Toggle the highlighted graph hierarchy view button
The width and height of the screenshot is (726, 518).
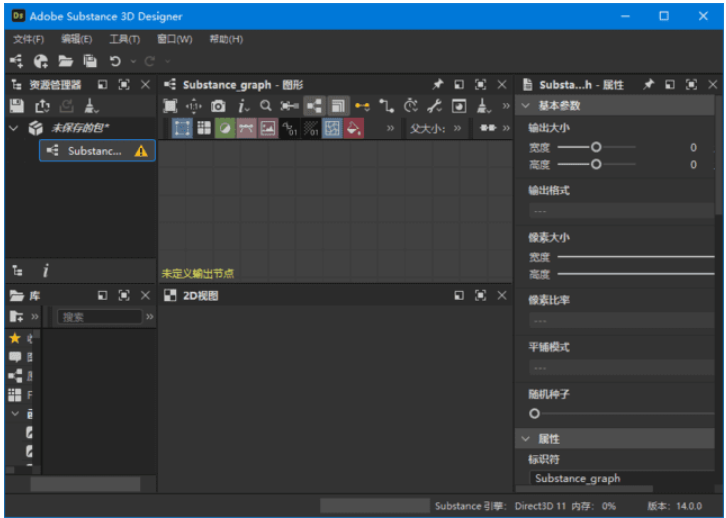pyautogui.click(x=314, y=106)
